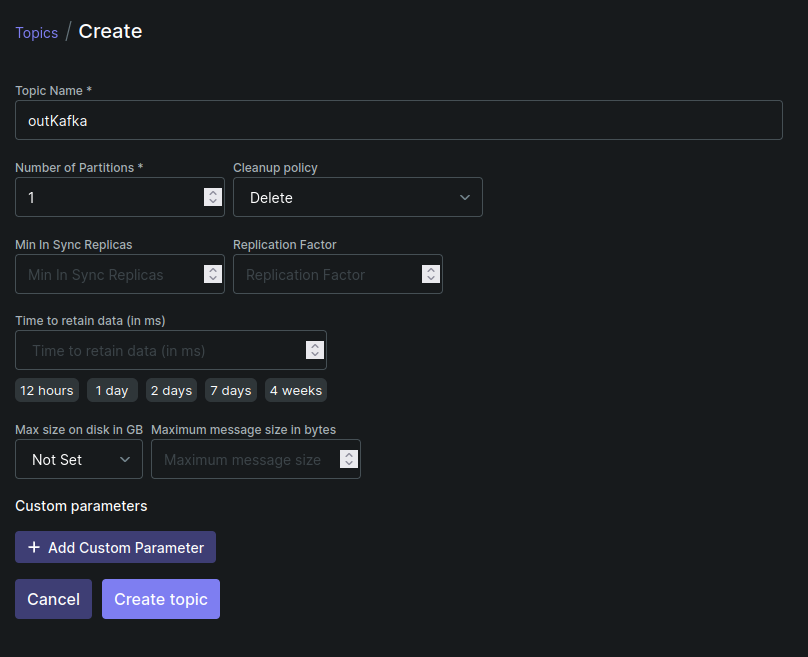Click the Topics breadcrumb link
Image resolution: width=808 pixels, height=657 pixels.
tap(36, 32)
